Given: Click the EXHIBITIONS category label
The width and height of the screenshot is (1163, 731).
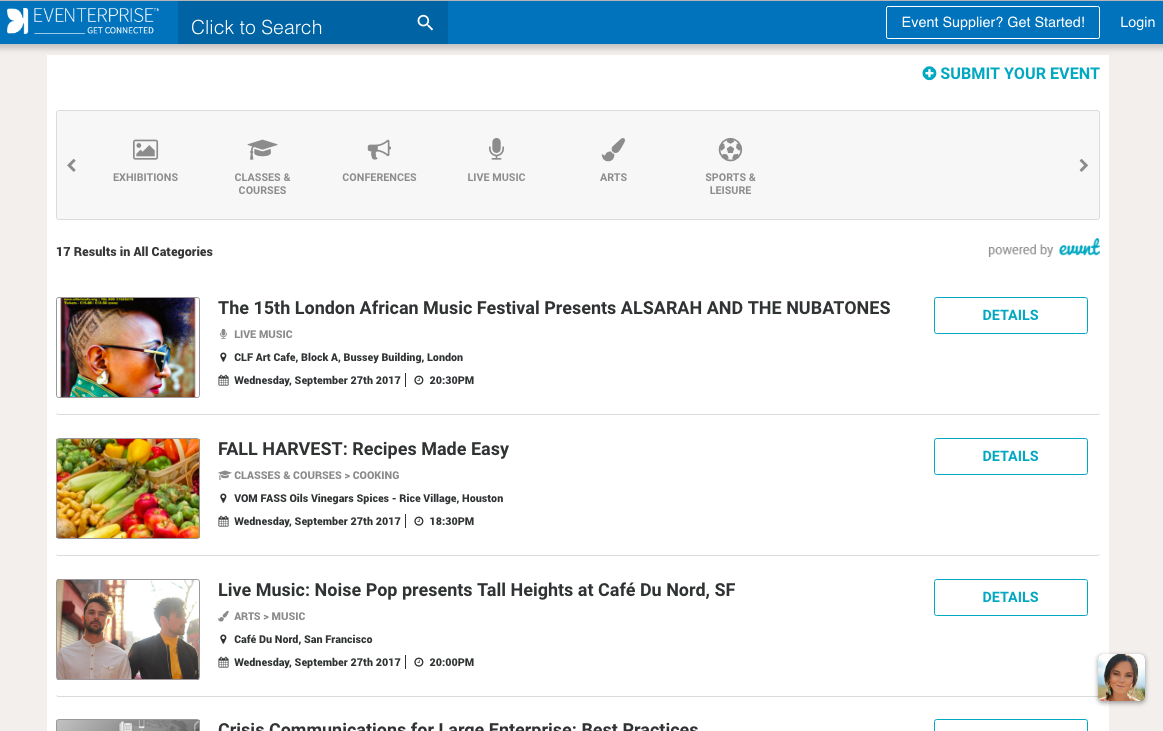Looking at the screenshot, I should click(x=145, y=177).
